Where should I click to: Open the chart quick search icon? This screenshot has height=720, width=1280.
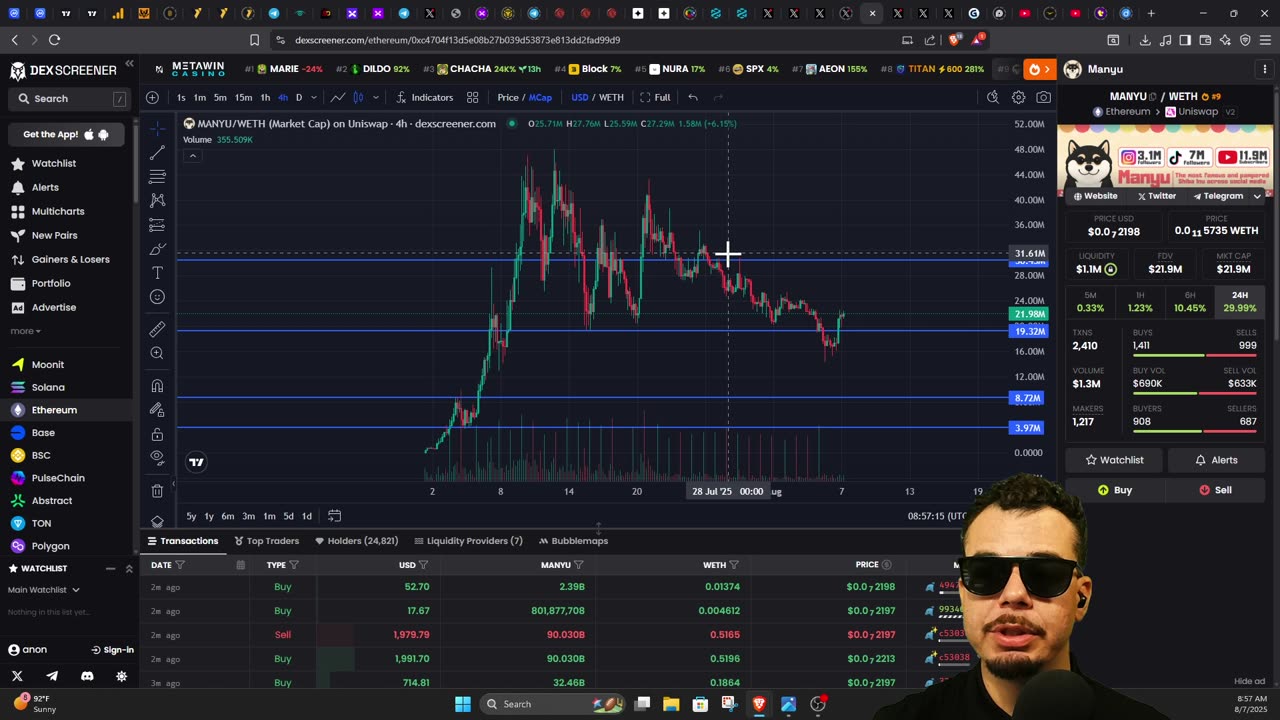992,97
